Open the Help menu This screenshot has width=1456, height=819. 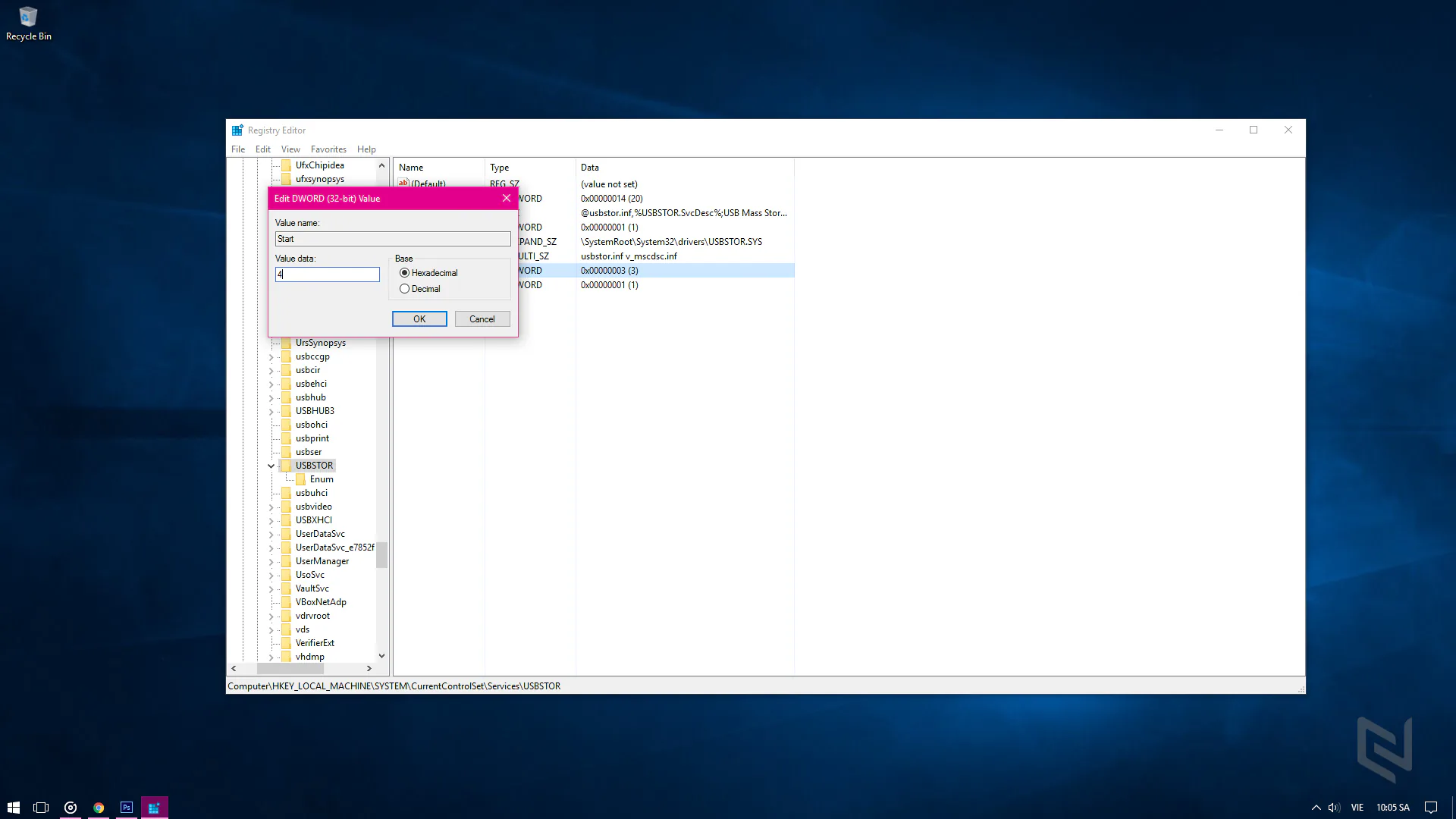[x=366, y=149]
